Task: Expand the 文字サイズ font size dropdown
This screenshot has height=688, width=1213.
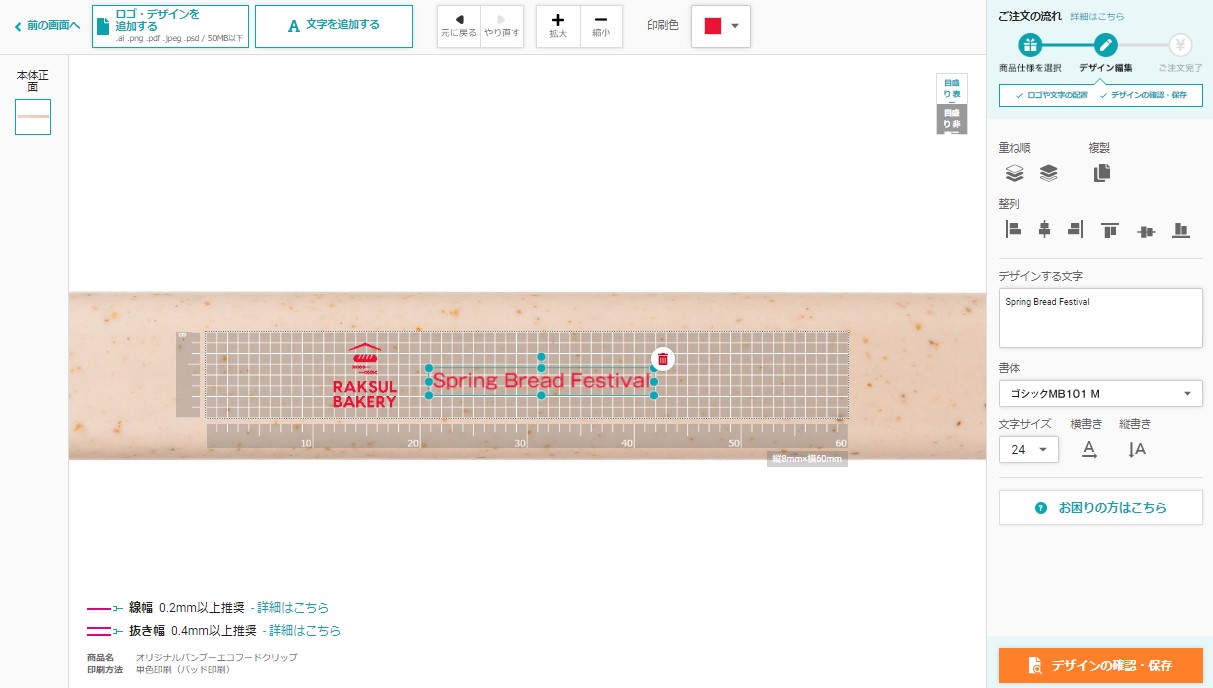Action: (1028, 449)
